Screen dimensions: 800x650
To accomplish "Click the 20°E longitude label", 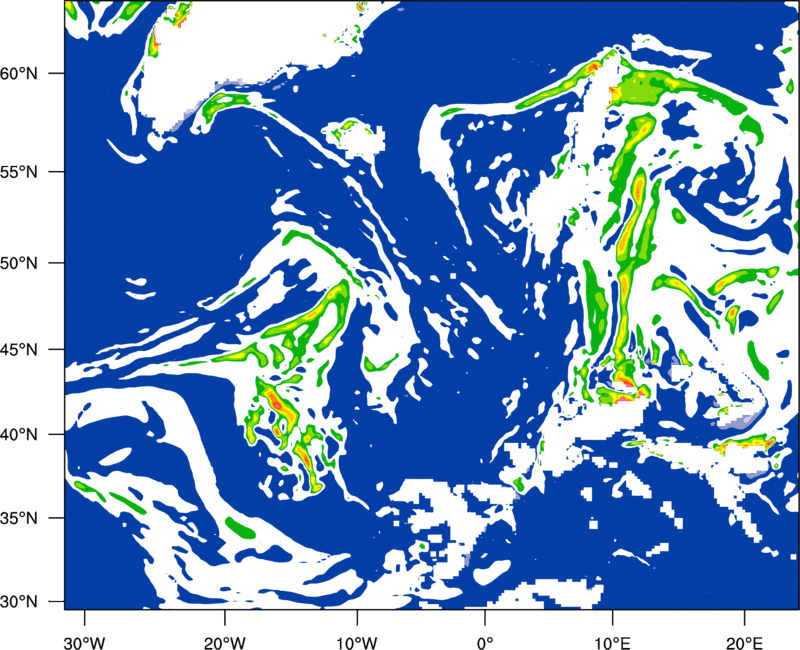I will tap(744, 642).
